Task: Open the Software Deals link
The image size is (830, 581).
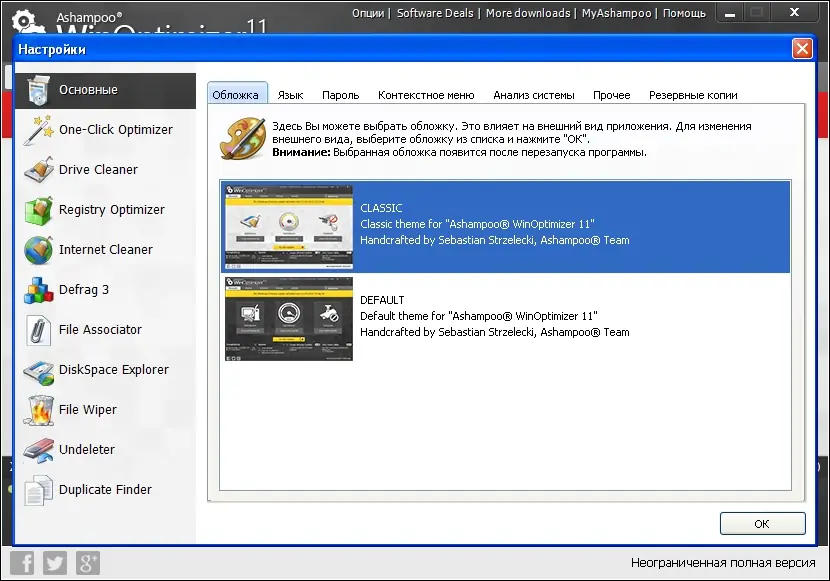Action: click(435, 13)
